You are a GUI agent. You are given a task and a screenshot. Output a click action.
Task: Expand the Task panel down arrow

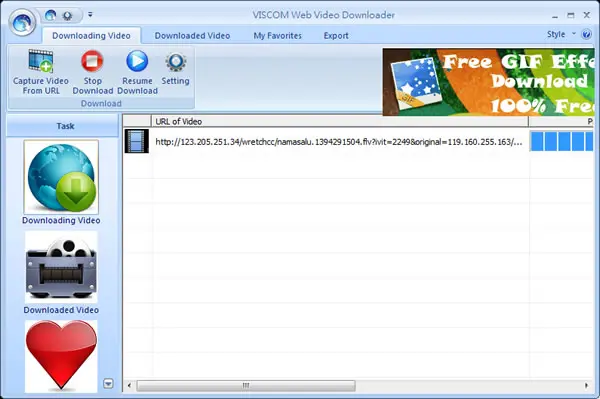(x=108, y=383)
